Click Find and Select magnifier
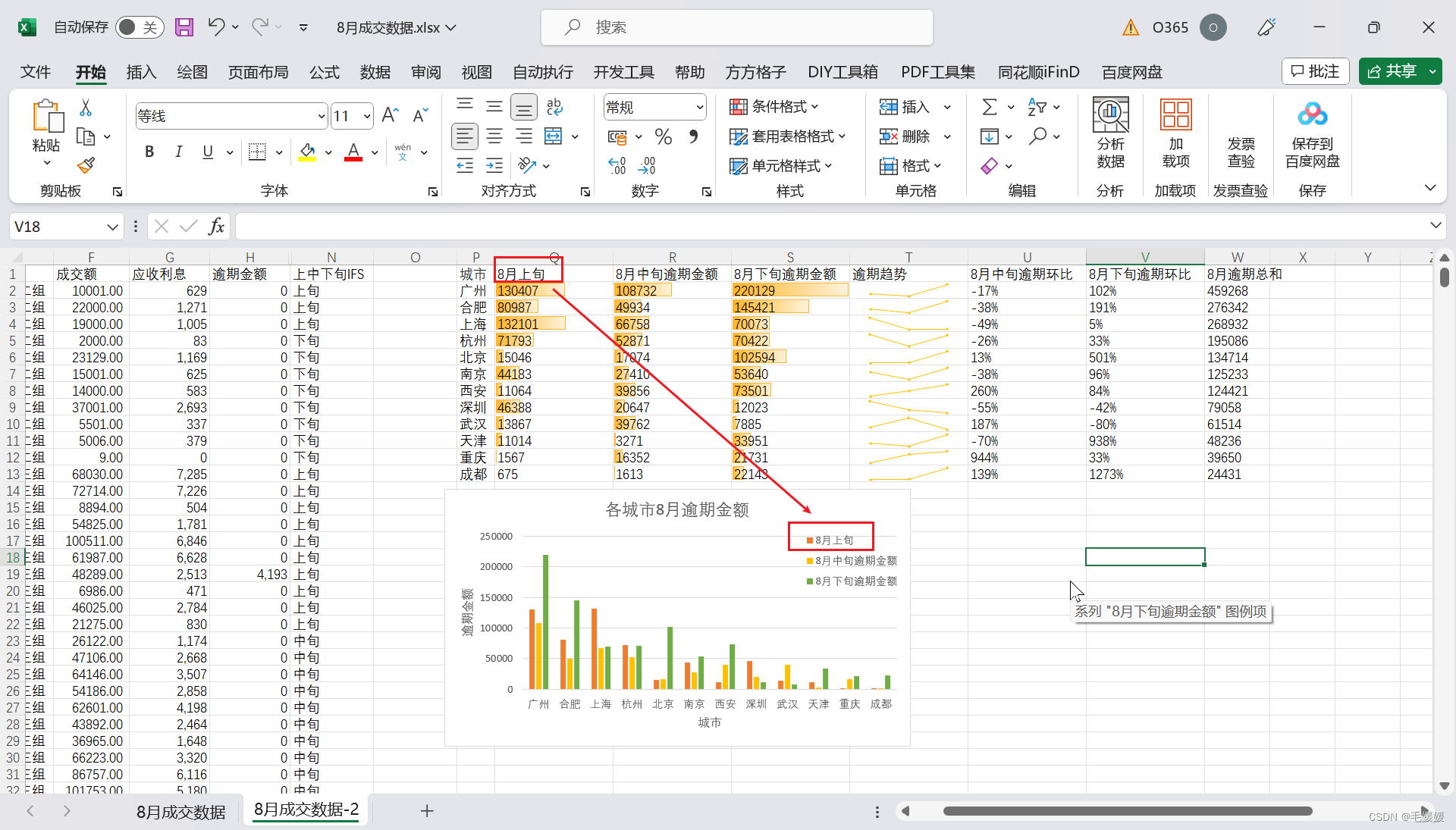The width and height of the screenshot is (1456, 830). click(1037, 136)
